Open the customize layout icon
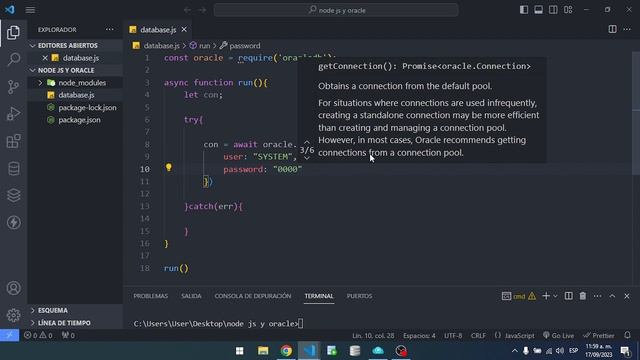The image size is (640, 360). 568,10
